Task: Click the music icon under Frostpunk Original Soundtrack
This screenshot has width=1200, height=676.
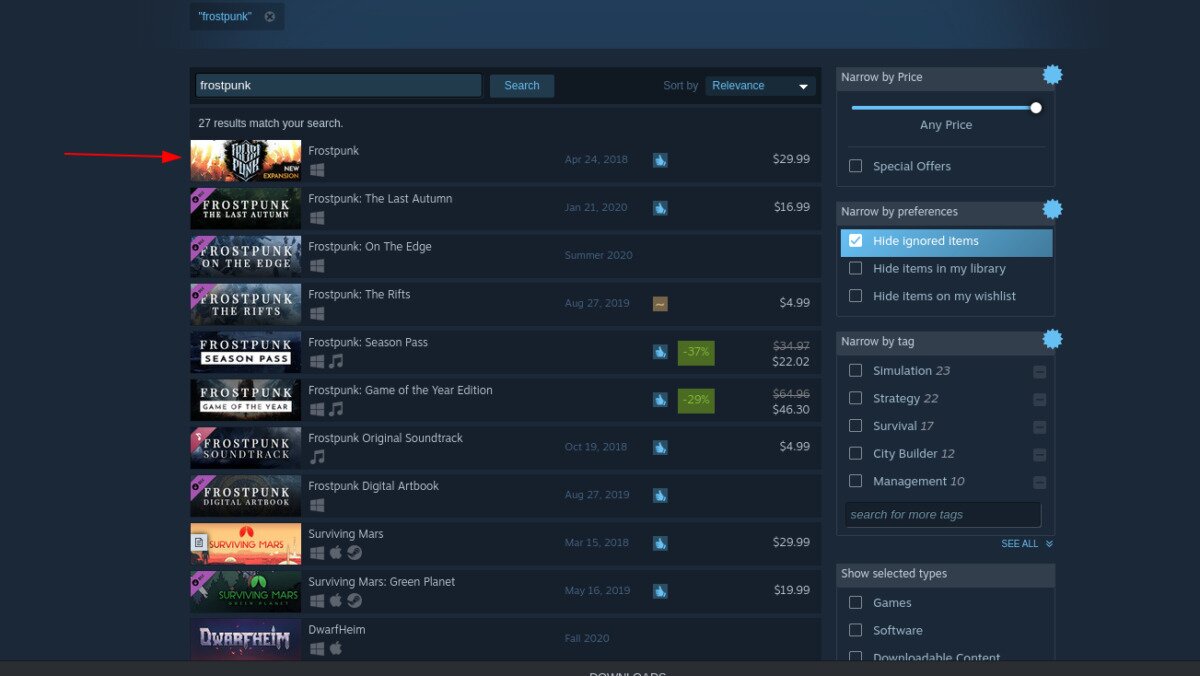Action: click(x=317, y=457)
